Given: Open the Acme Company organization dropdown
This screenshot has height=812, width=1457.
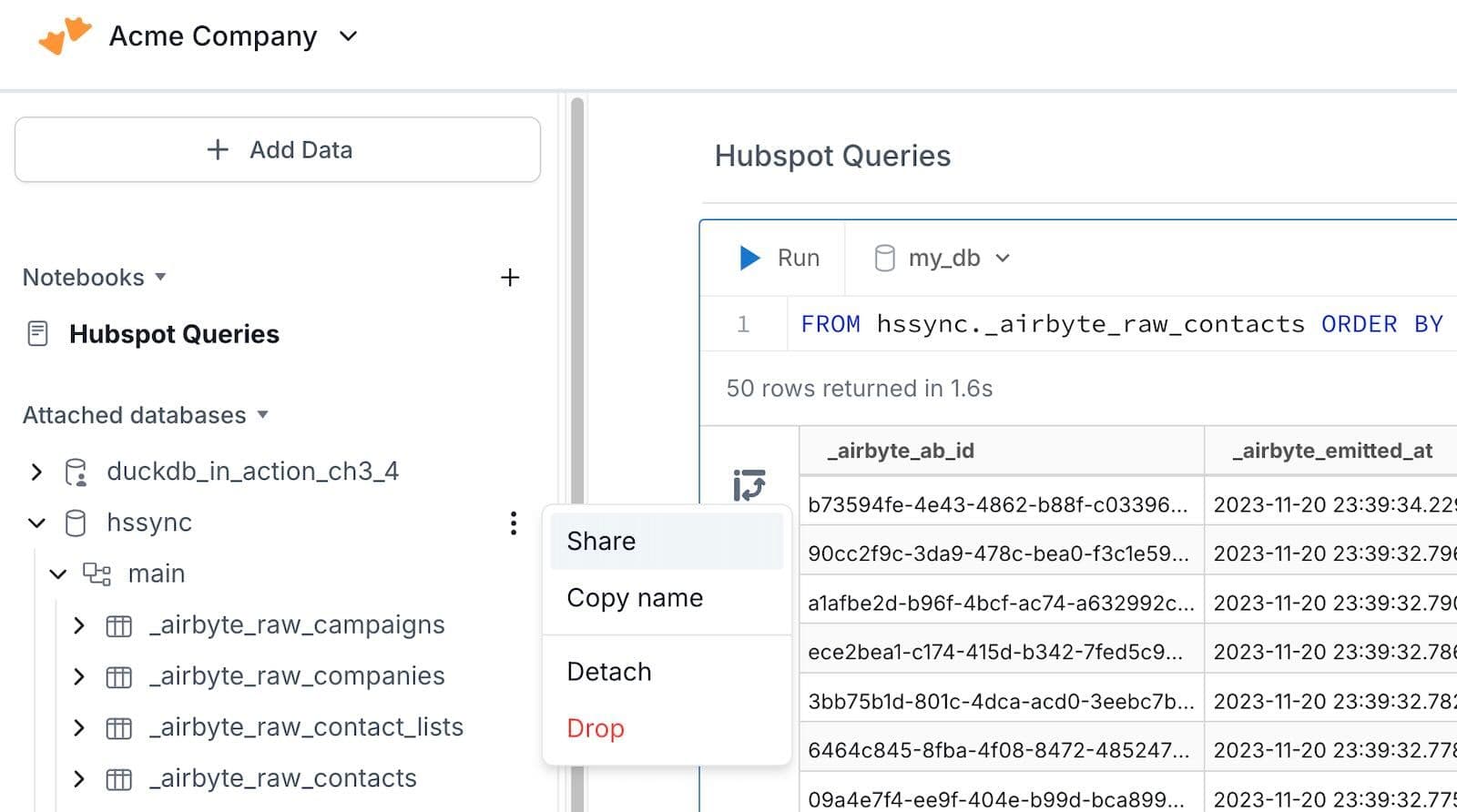Looking at the screenshot, I should coord(233,36).
